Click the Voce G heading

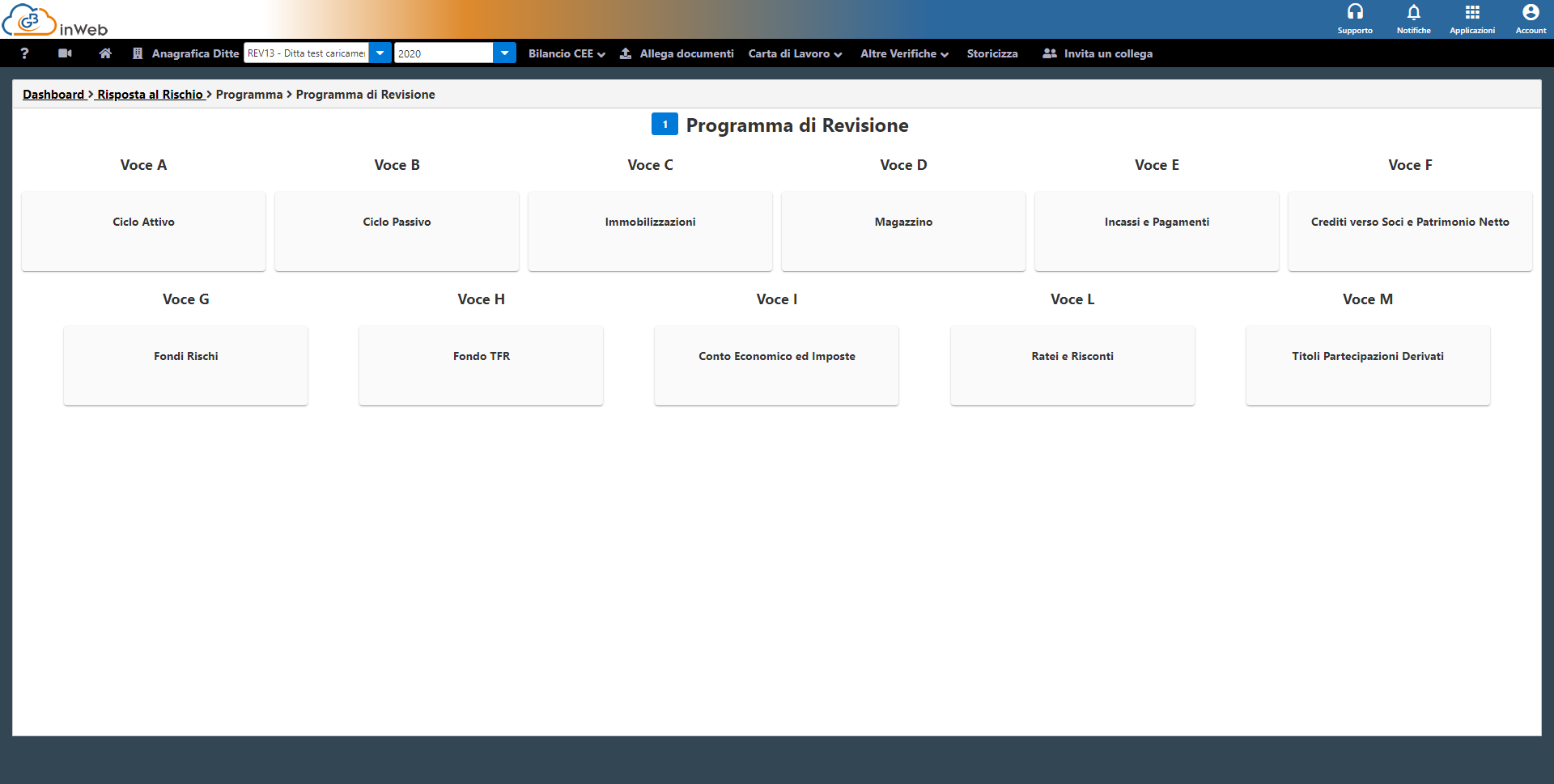coord(185,299)
